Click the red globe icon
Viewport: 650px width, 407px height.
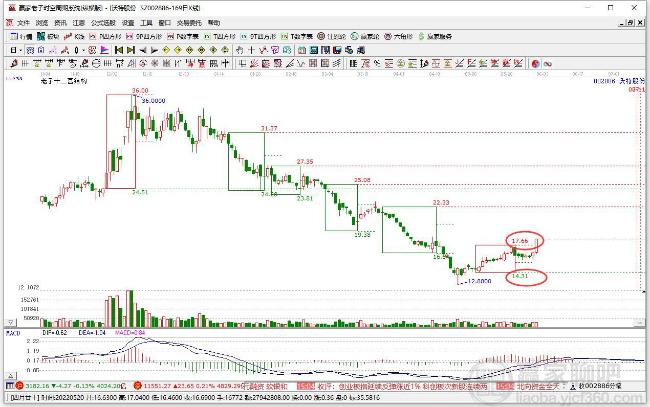[536, 63]
